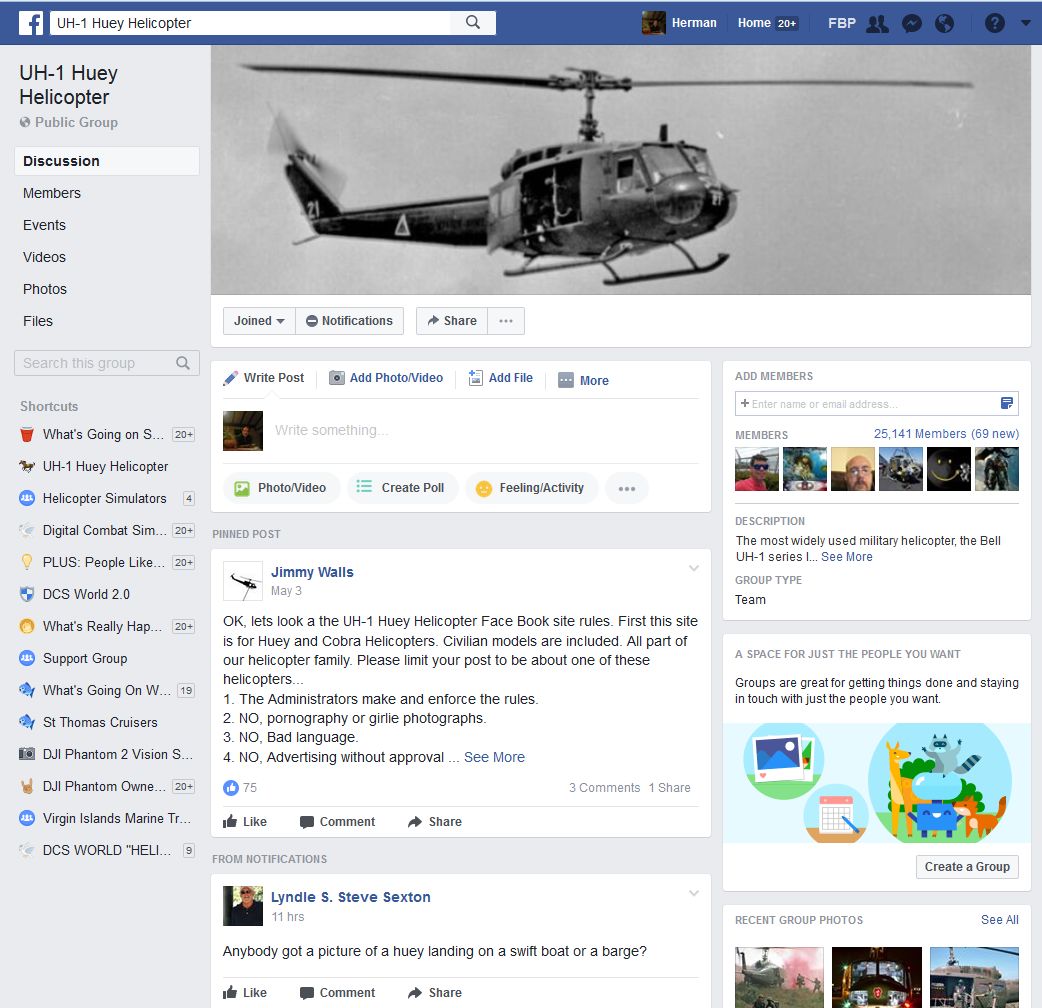Expand the description with See More

coord(847,557)
